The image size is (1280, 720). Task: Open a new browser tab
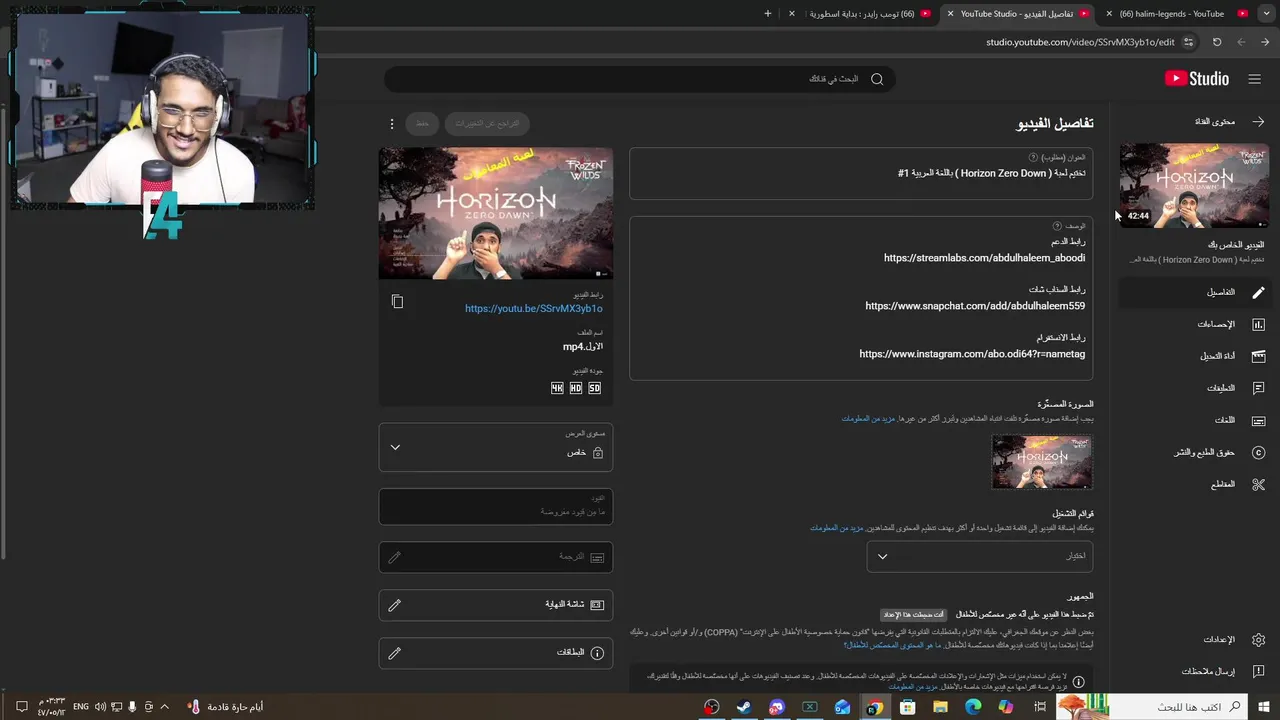[x=768, y=14]
